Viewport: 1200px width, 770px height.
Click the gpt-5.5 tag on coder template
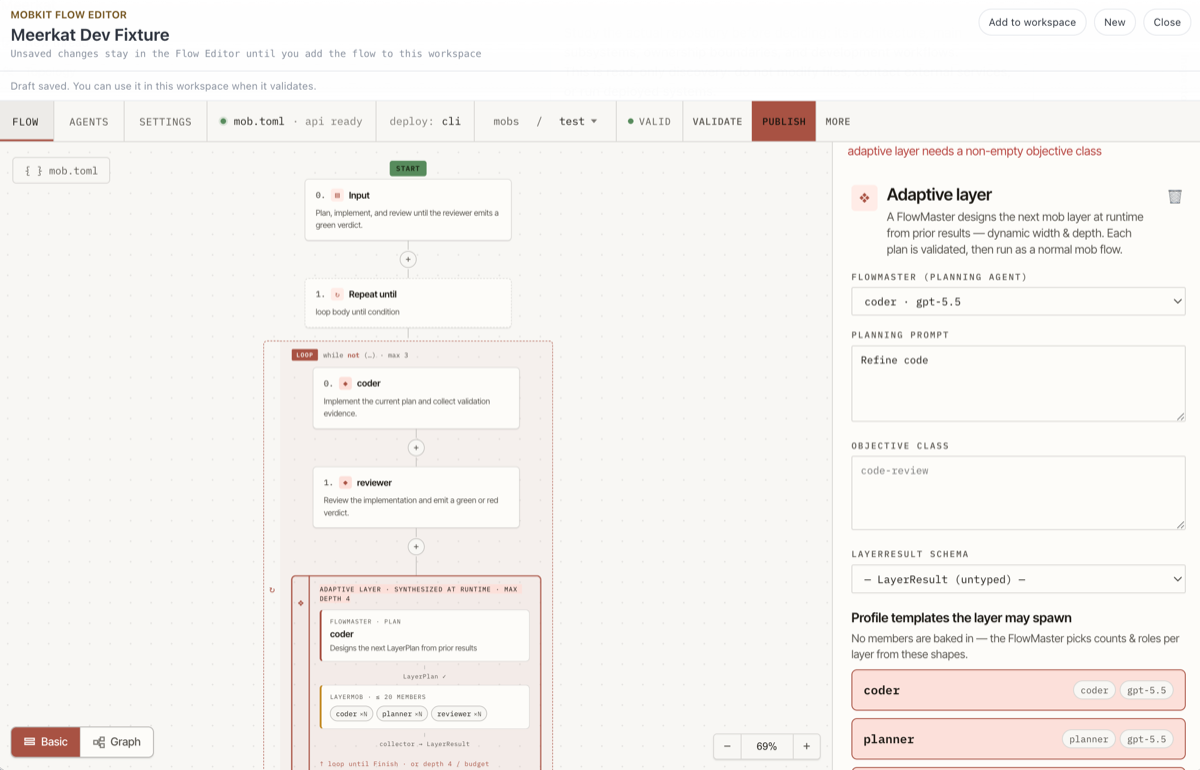point(1146,690)
